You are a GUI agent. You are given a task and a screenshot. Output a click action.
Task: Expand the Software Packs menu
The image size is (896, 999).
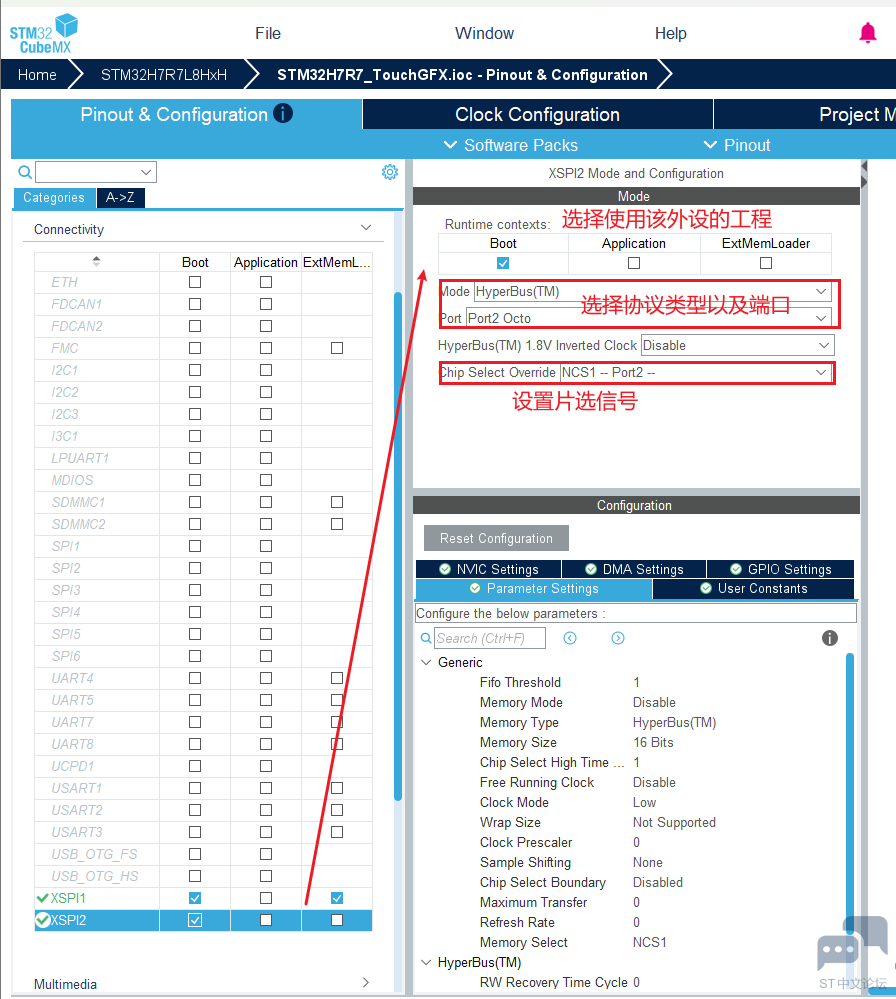(510, 145)
